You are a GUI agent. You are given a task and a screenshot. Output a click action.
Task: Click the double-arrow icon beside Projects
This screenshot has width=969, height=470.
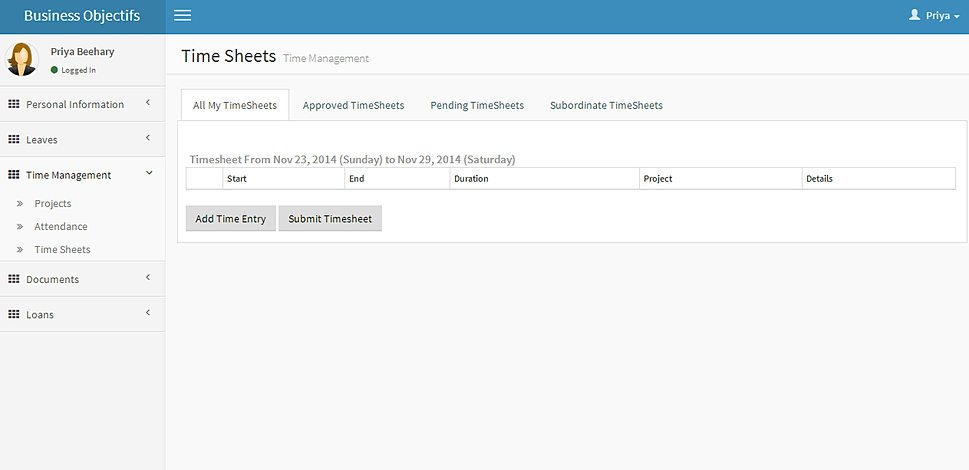(x=20, y=204)
